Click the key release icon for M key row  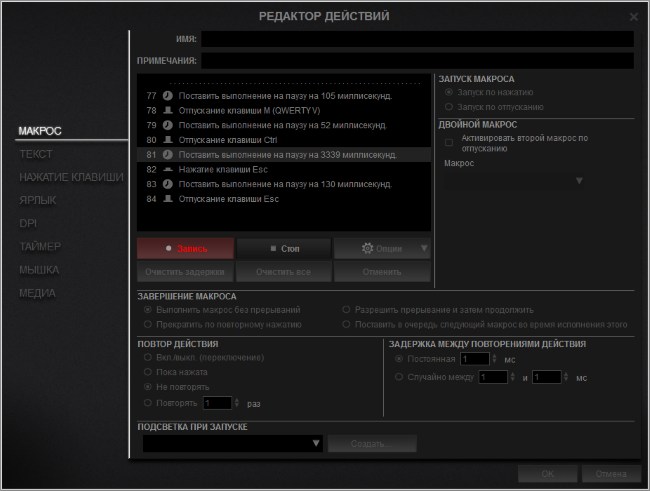(168, 111)
